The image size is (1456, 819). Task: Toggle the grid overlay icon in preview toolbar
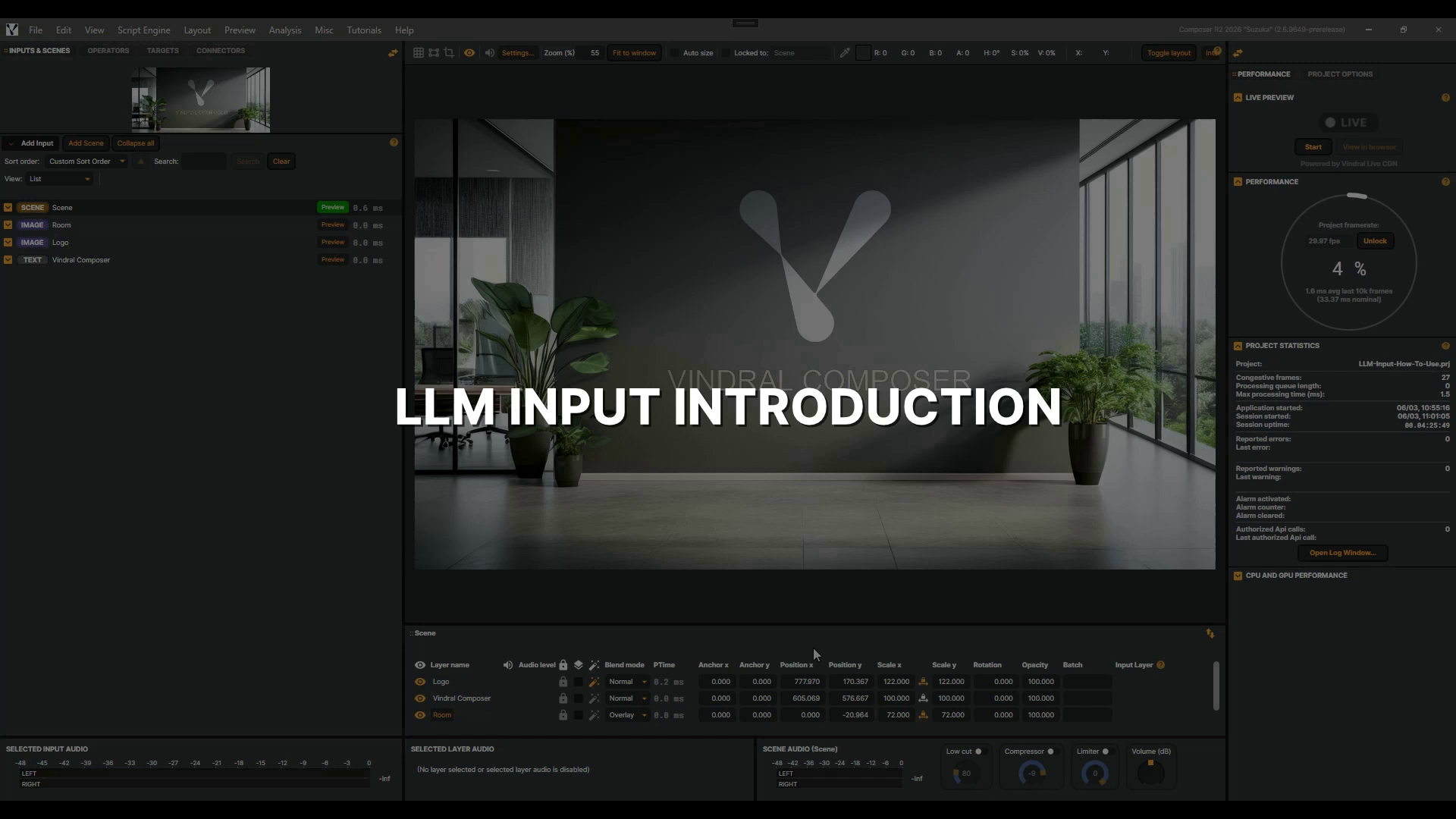[418, 53]
